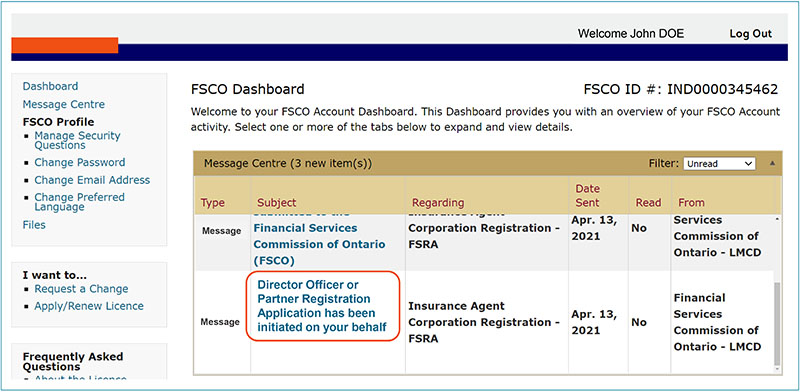Screen dimensions: 800x392
Task: Open the Dashboard sidebar link
Action: (51, 86)
